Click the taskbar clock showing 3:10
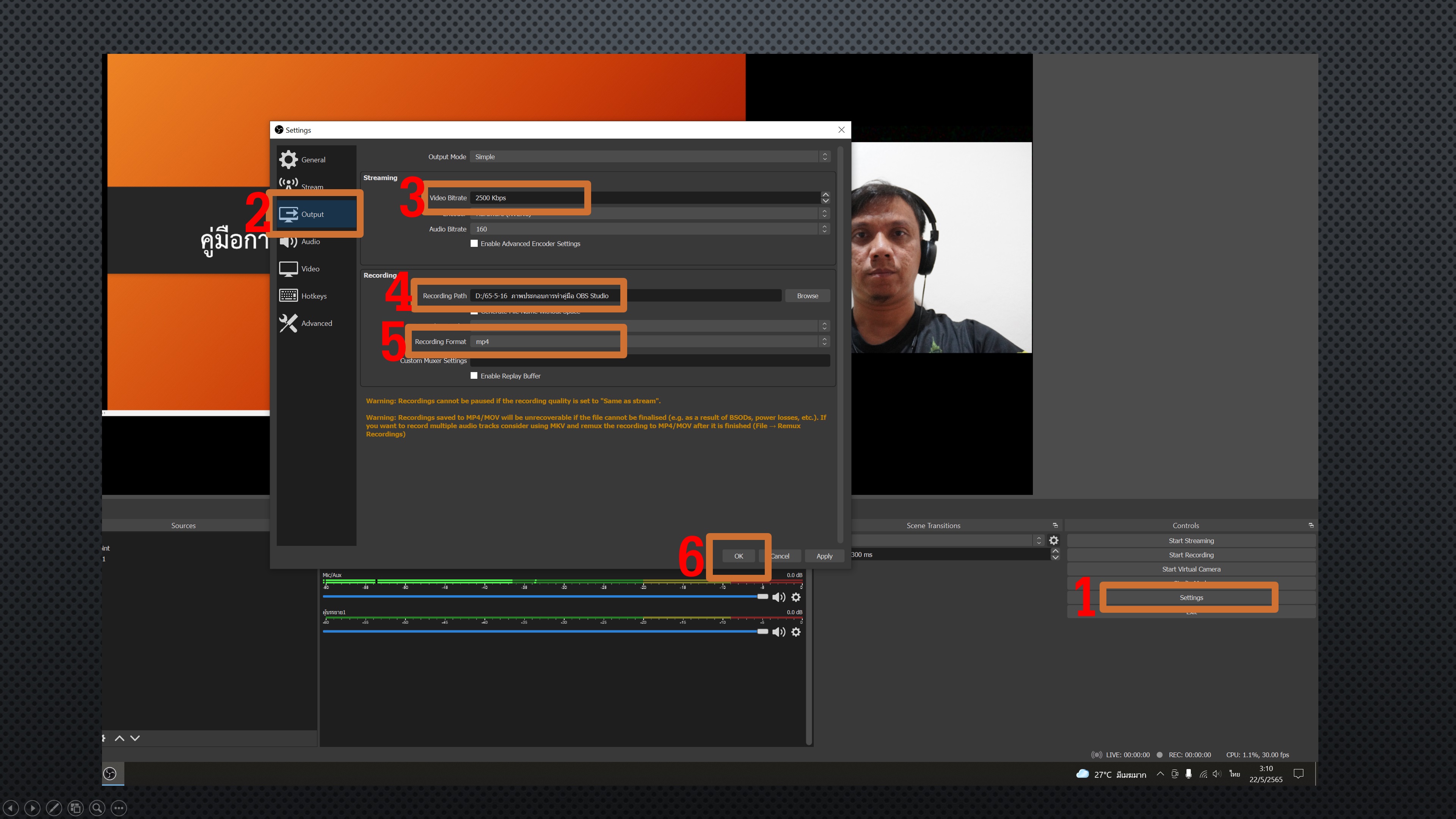The height and width of the screenshot is (819, 1456). click(x=1266, y=774)
